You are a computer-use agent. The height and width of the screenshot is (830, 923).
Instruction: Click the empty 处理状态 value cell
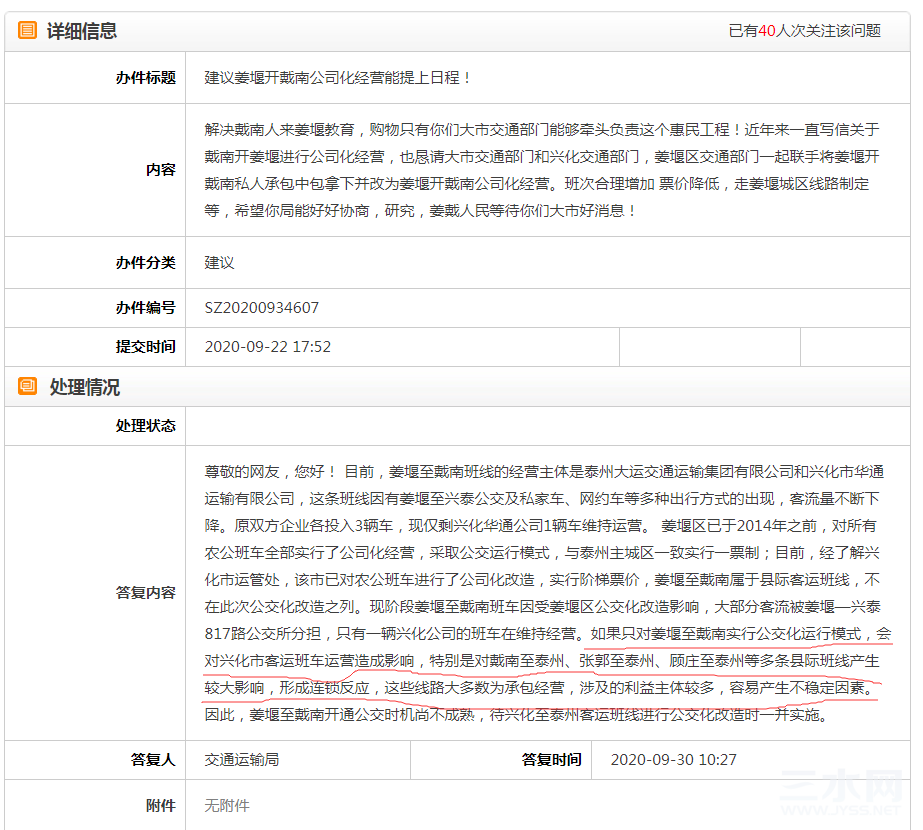click(547, 426)
